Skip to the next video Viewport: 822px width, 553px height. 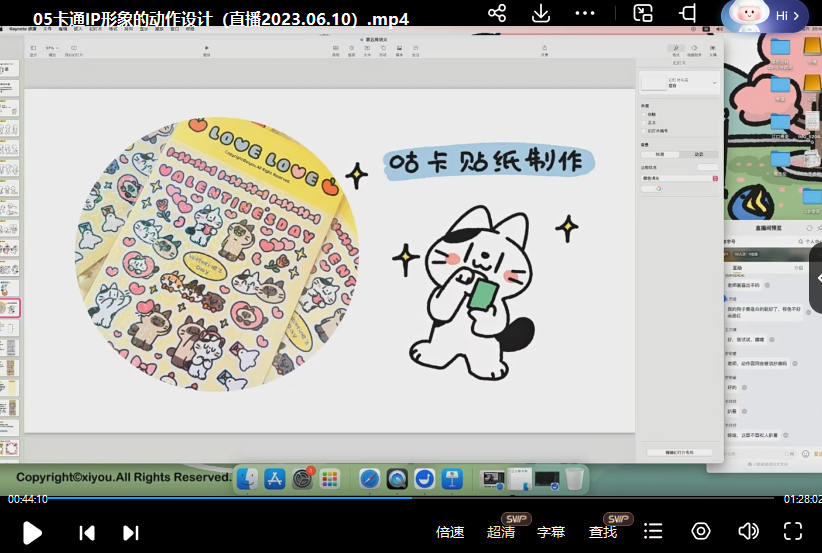(131, 532)
